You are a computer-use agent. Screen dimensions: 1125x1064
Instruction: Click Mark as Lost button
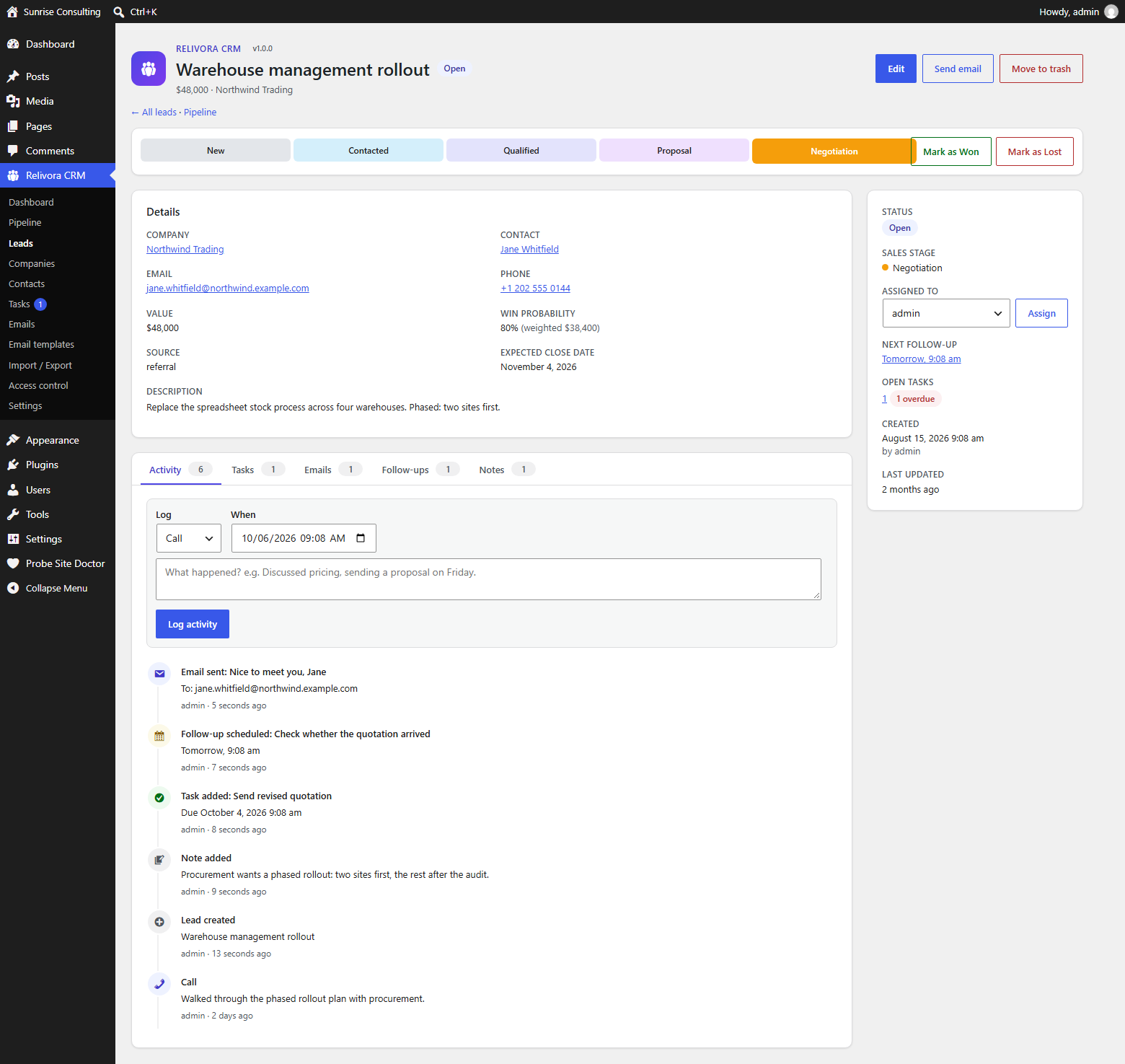click(x=1035, y=151)
